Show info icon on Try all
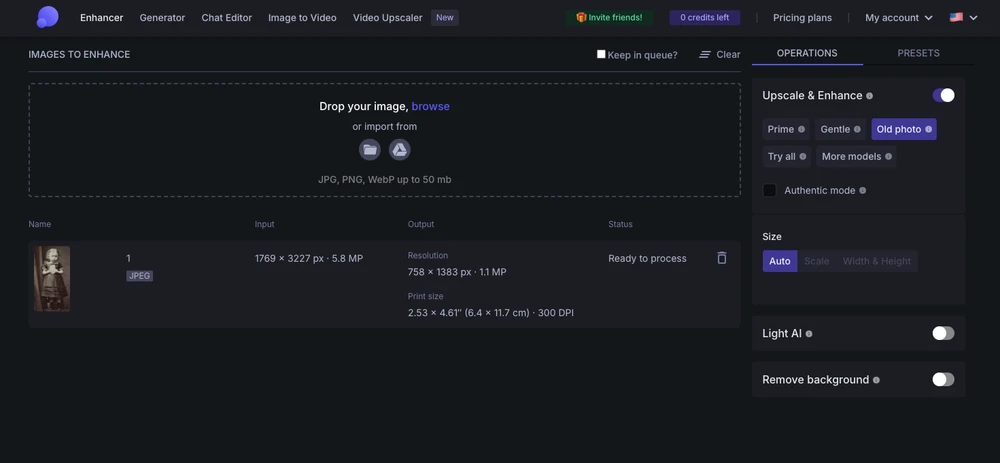This screenshot has width=1000, height=463. [x=803, y=156]
